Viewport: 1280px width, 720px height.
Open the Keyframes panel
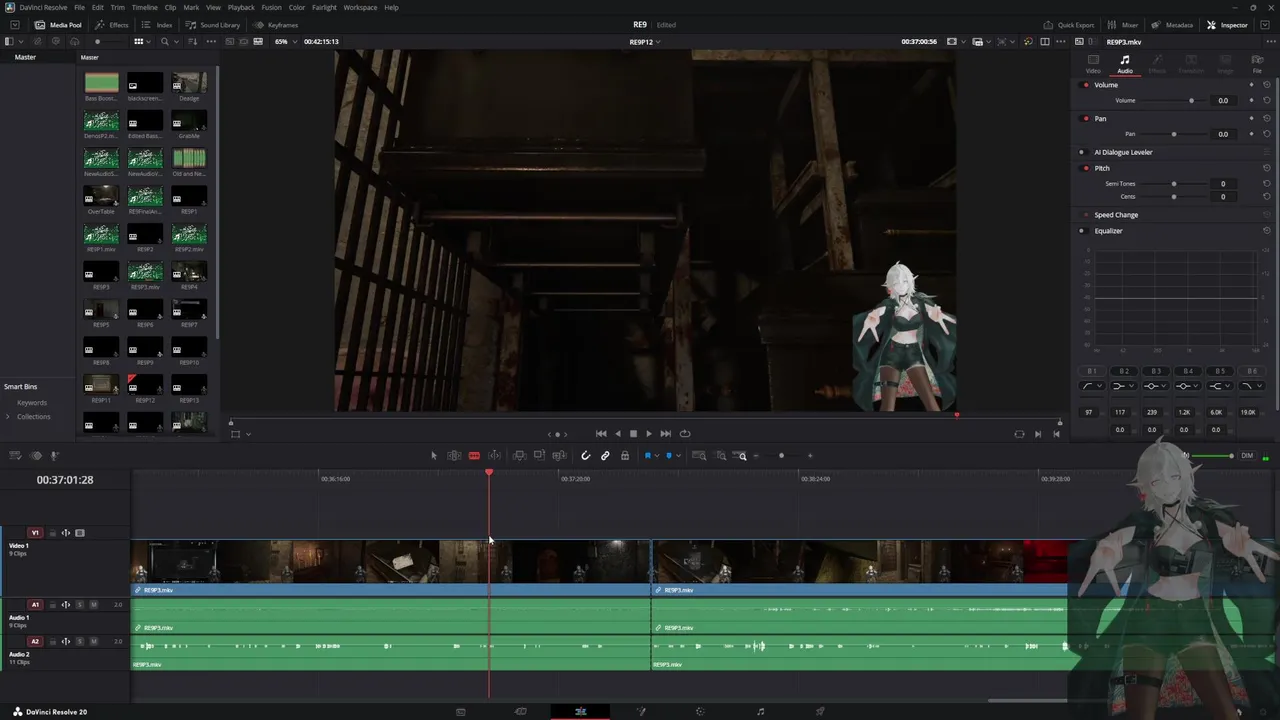[x=276, y=25]
